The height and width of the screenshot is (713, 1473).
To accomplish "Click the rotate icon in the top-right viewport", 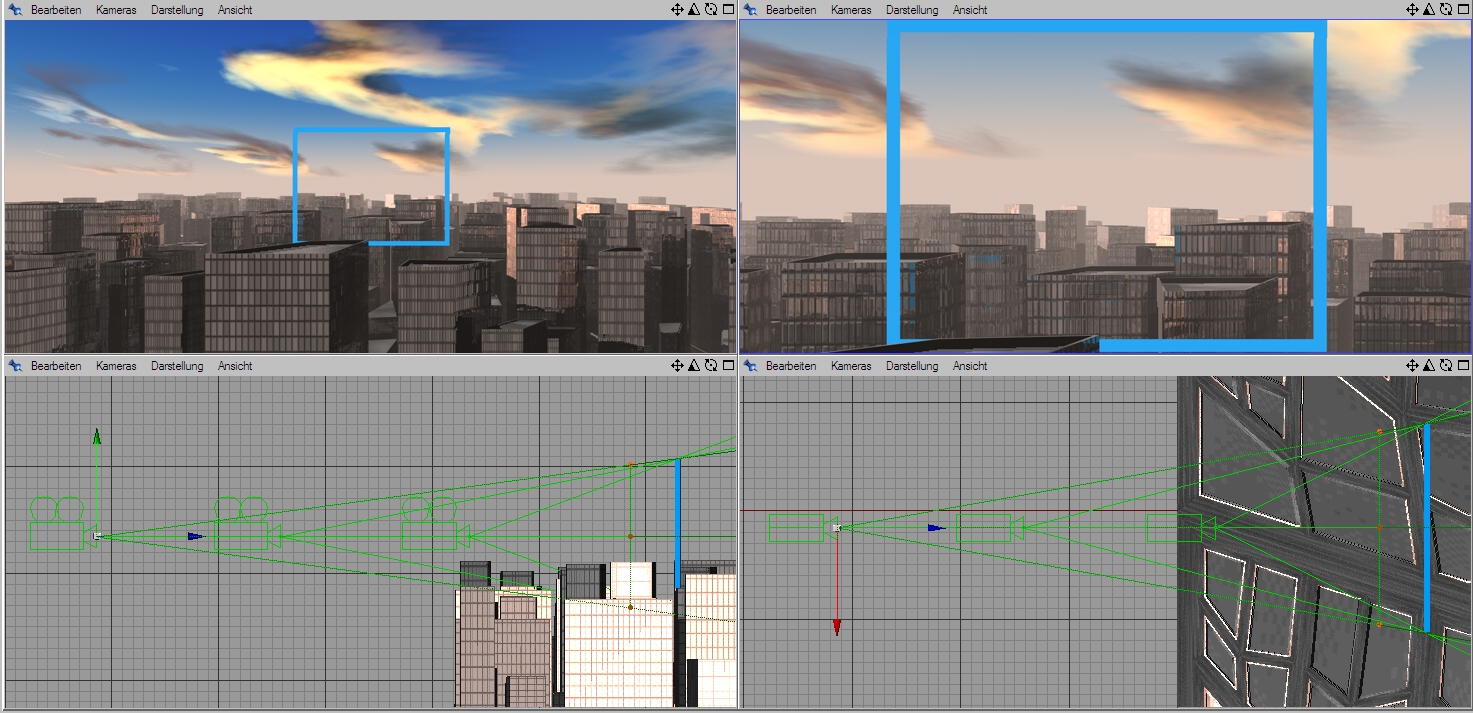I will click(1445, 10).
